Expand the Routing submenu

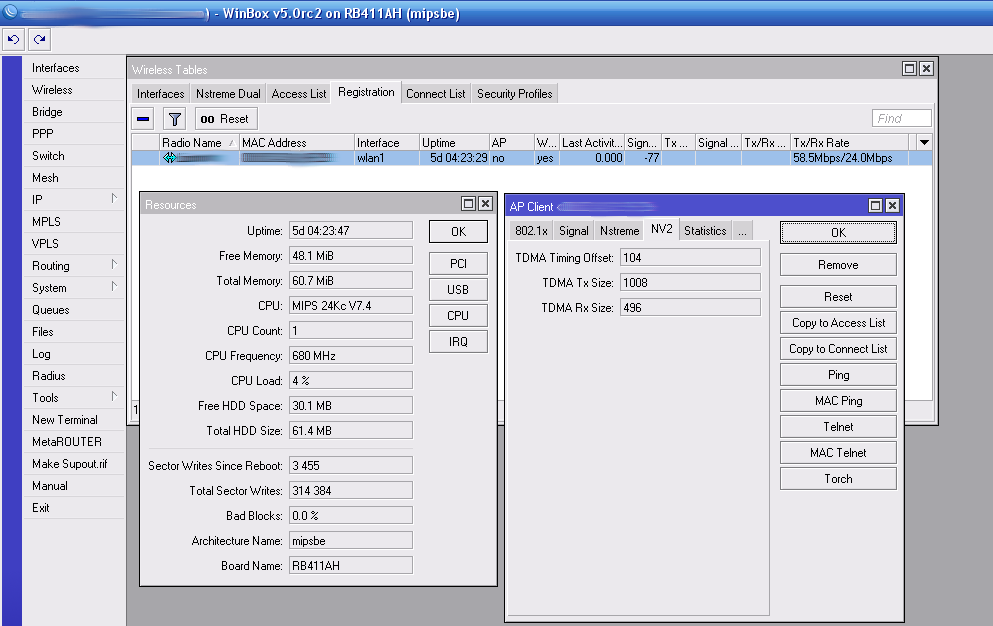coord(114,265)
